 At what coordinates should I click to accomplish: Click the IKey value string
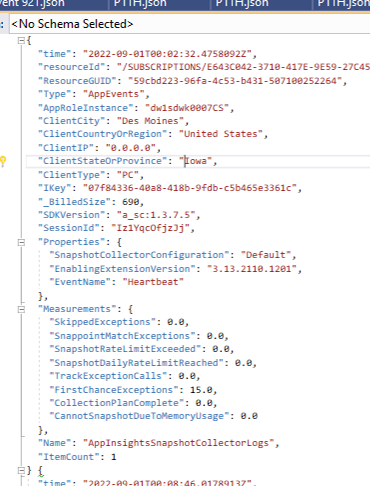point(190,188)
